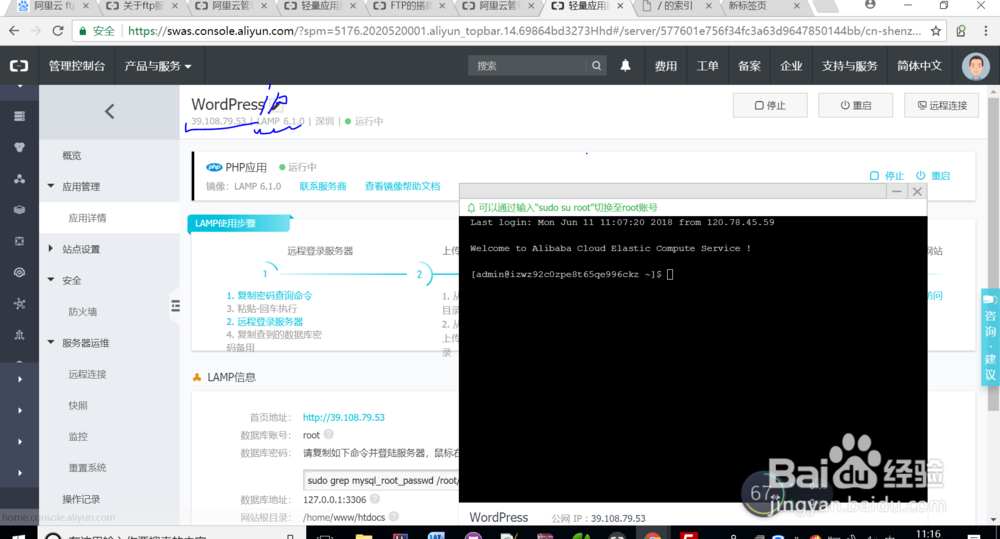Collapse the sidebar with the handle icon
Viewport: 1000px width, 539px height.
point(175,306)
